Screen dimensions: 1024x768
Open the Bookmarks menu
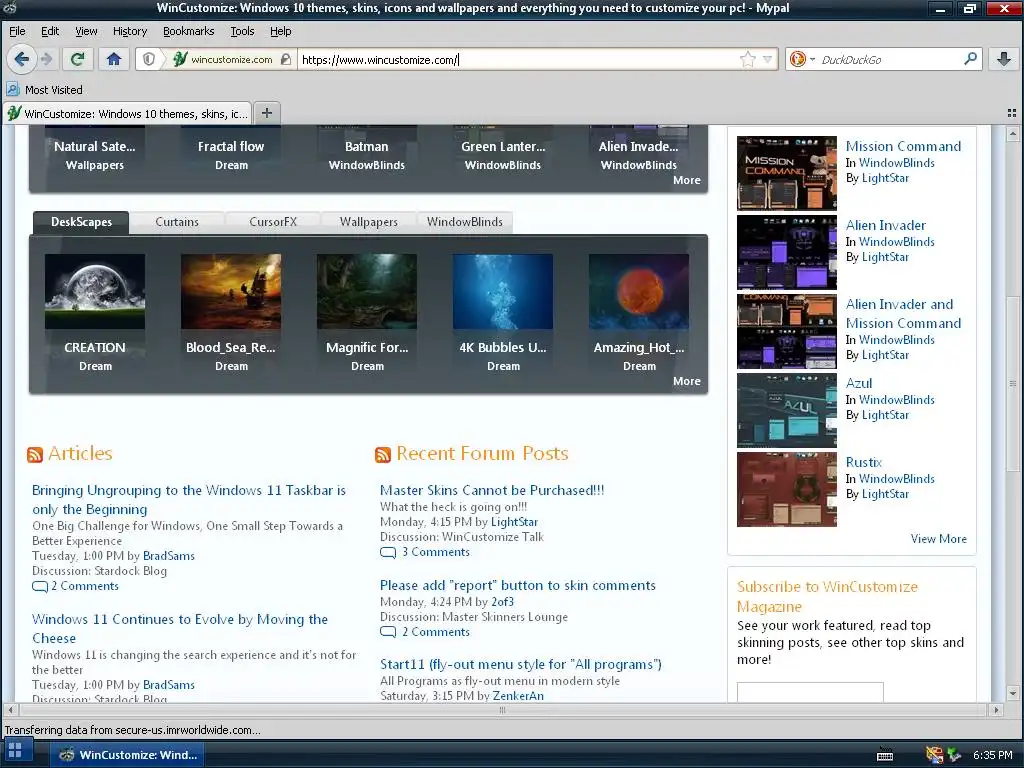[x=188, y=31]
